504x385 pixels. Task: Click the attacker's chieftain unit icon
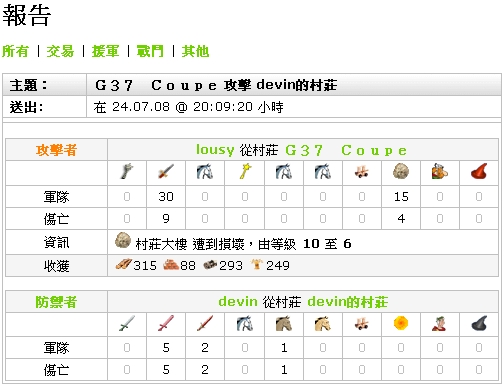[x=440, y=172]
